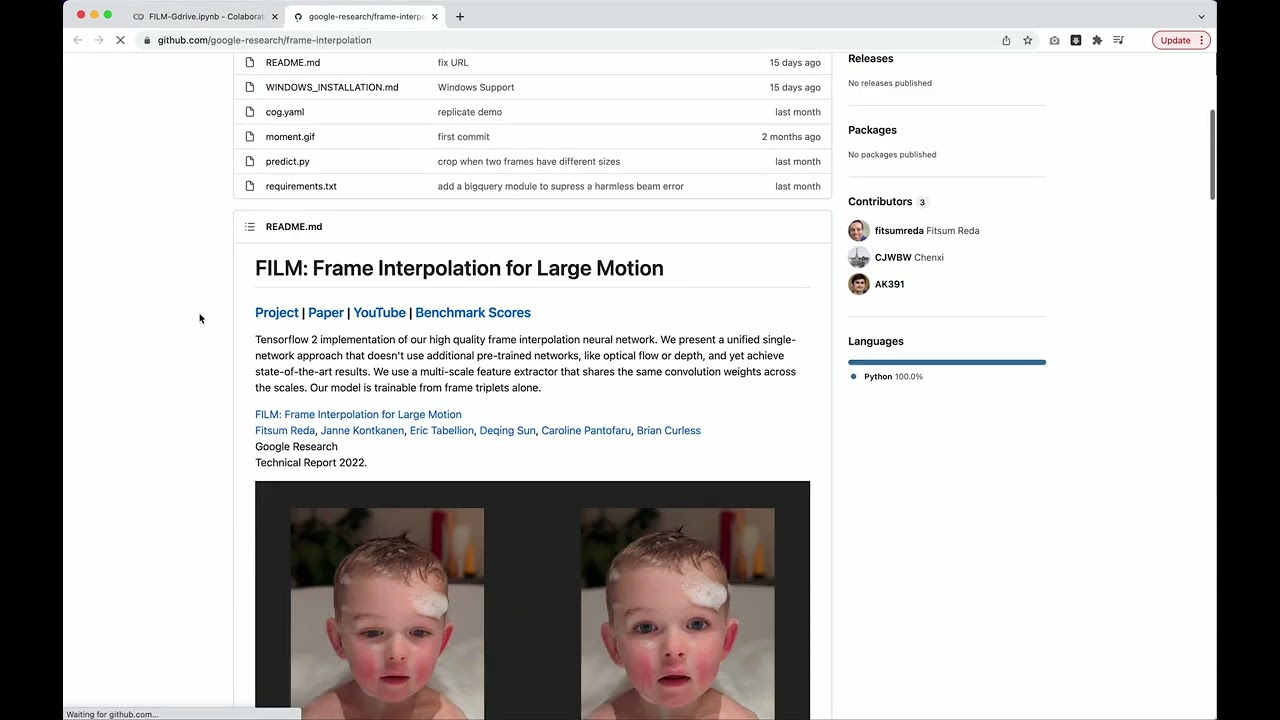The height and width of the screenshot is (720, 1280).
Task: Click the file icon beside WINDOWS_INSTALLATION.md
Action: point(250,87)
